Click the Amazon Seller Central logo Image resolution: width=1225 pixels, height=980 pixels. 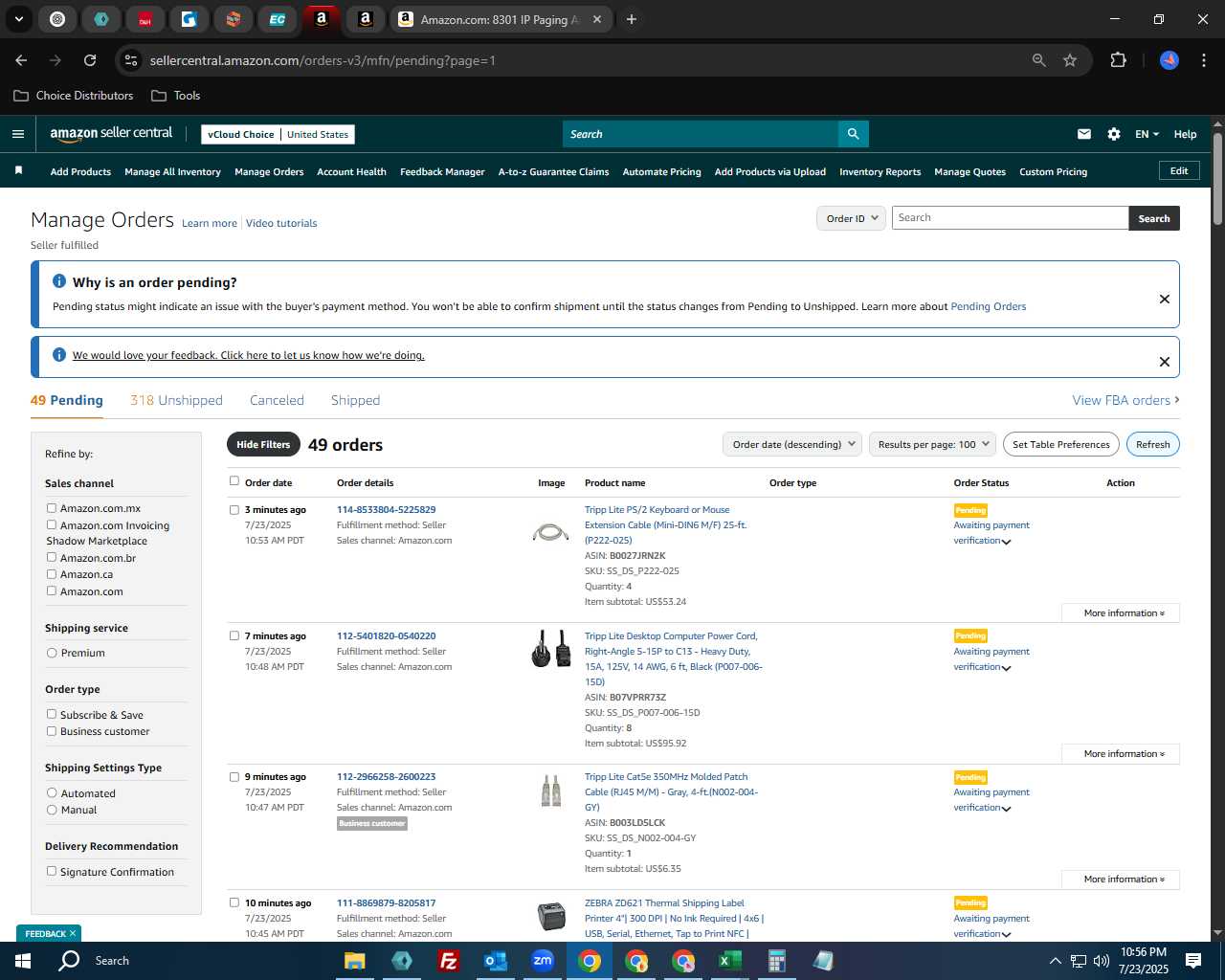(111, 134)
